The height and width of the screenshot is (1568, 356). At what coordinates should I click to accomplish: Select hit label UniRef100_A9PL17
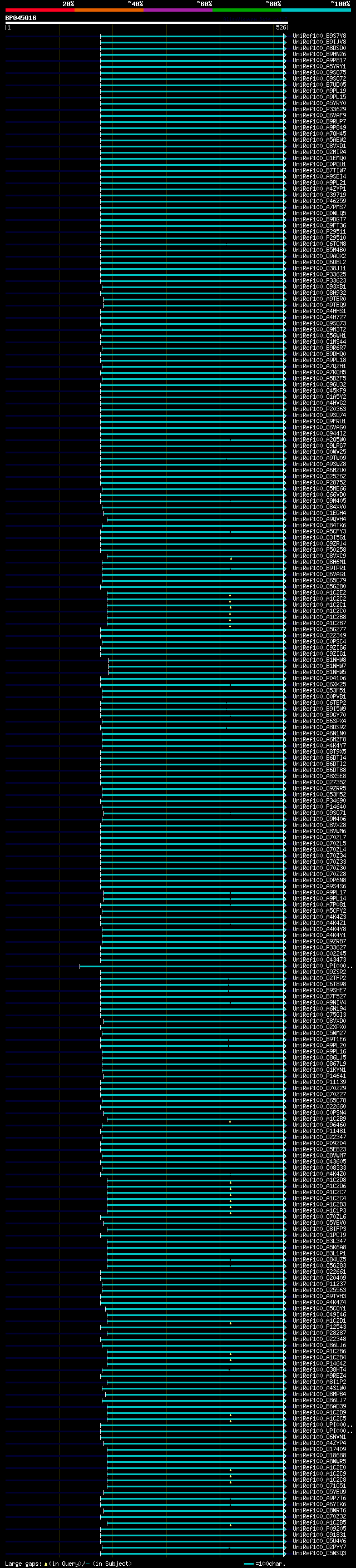click(319, 892)
